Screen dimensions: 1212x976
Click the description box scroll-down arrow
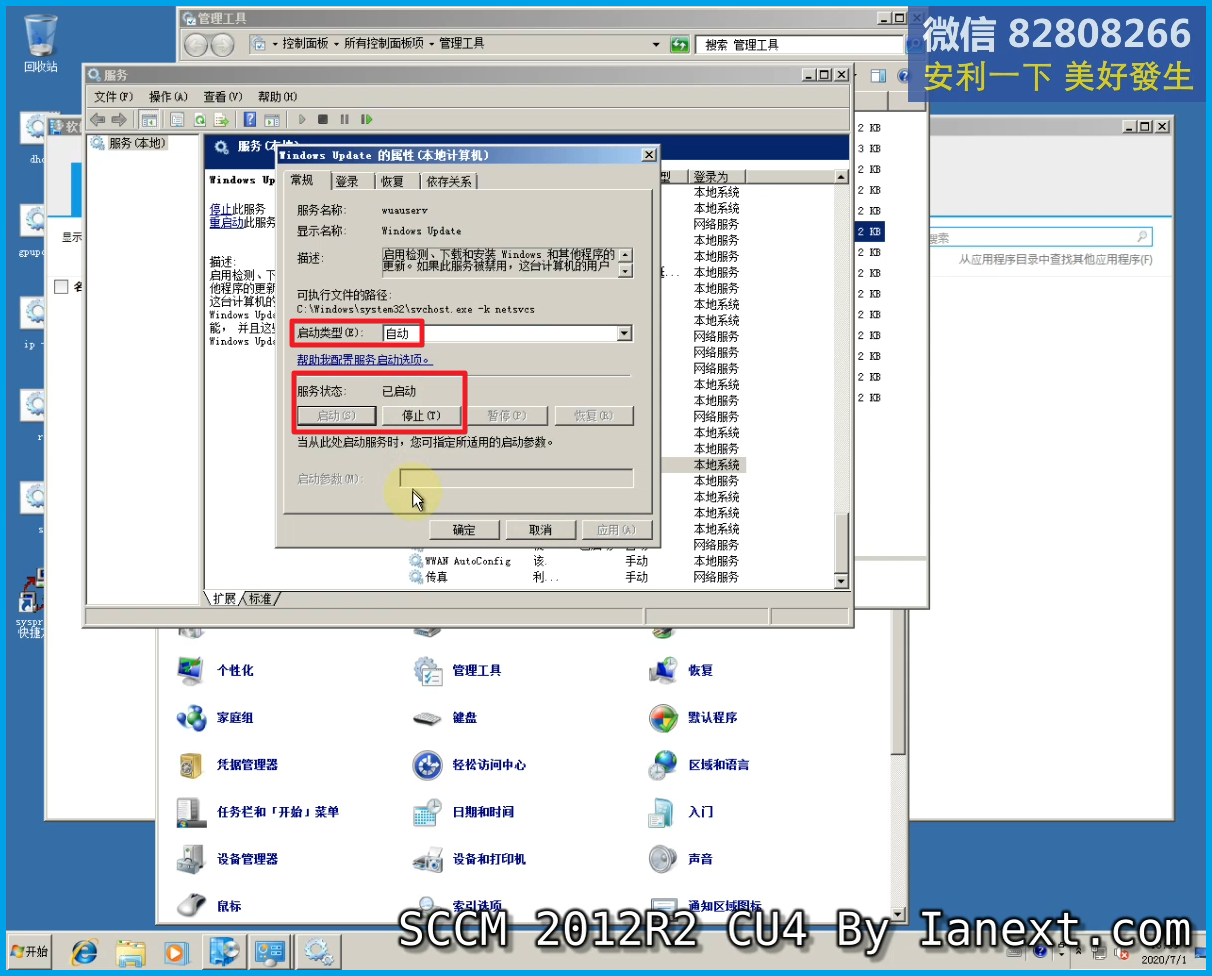click(x=626, y=270)
